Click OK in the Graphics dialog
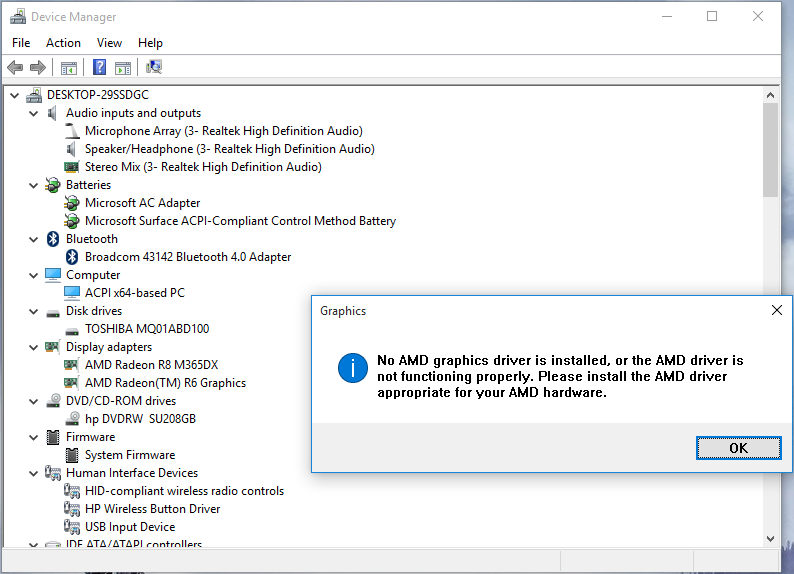Image resolution: width=794 pixels, height=574 pixels. pyautogui.click(x=738, y=448)
